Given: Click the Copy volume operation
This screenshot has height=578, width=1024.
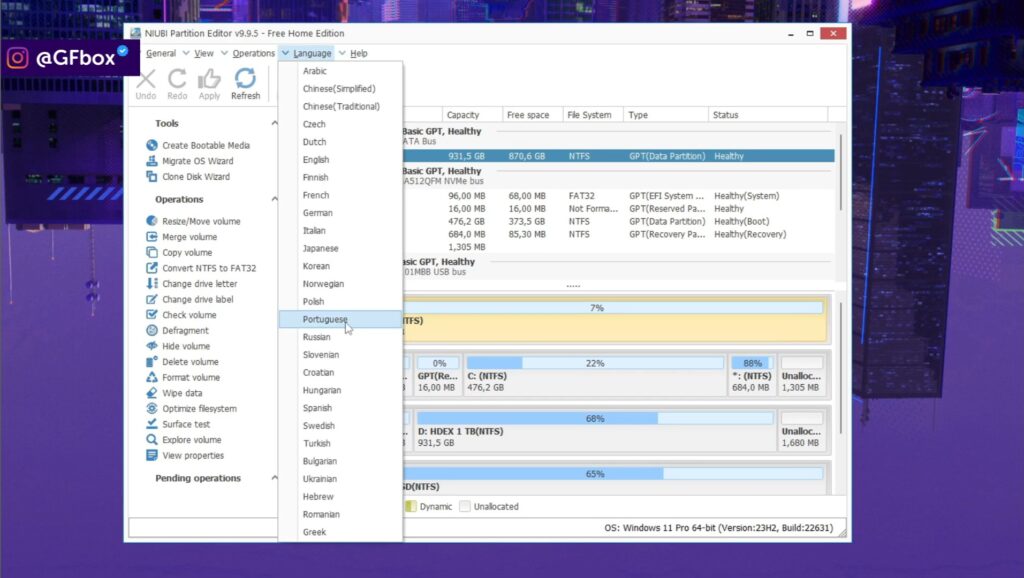Looking at the screenshot, I should (x=180, y=253).
